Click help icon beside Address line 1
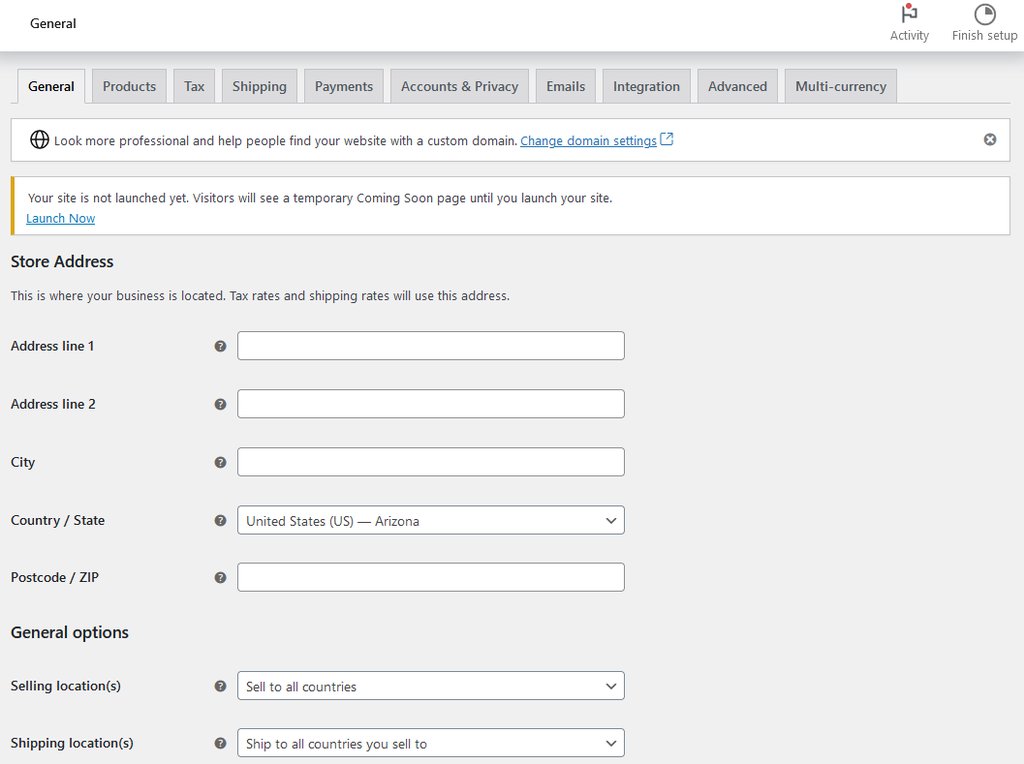 coord(220,346)
